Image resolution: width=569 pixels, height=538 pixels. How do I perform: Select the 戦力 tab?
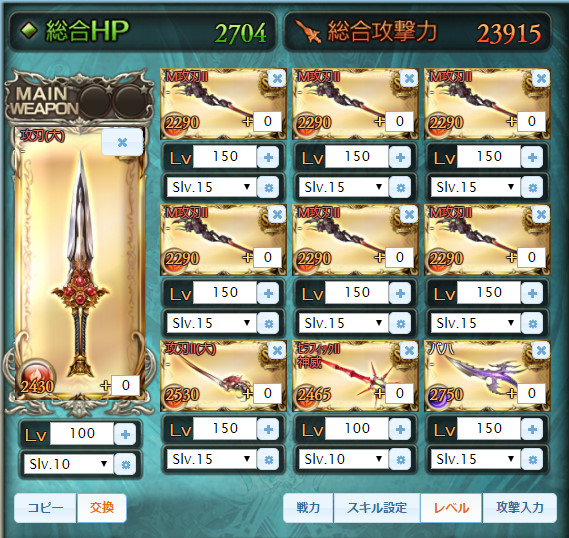tap(308, 508)
